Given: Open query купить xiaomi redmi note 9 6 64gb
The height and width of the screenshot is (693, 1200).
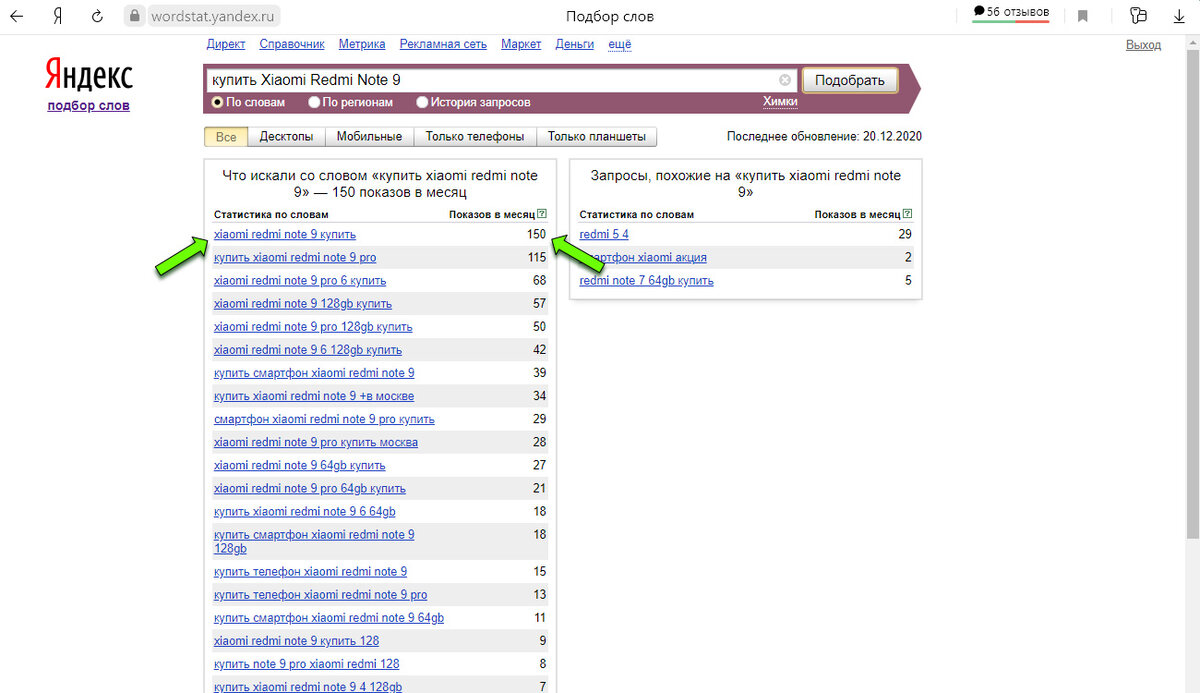Looking at the screenshot, I should tap(305, 511).
